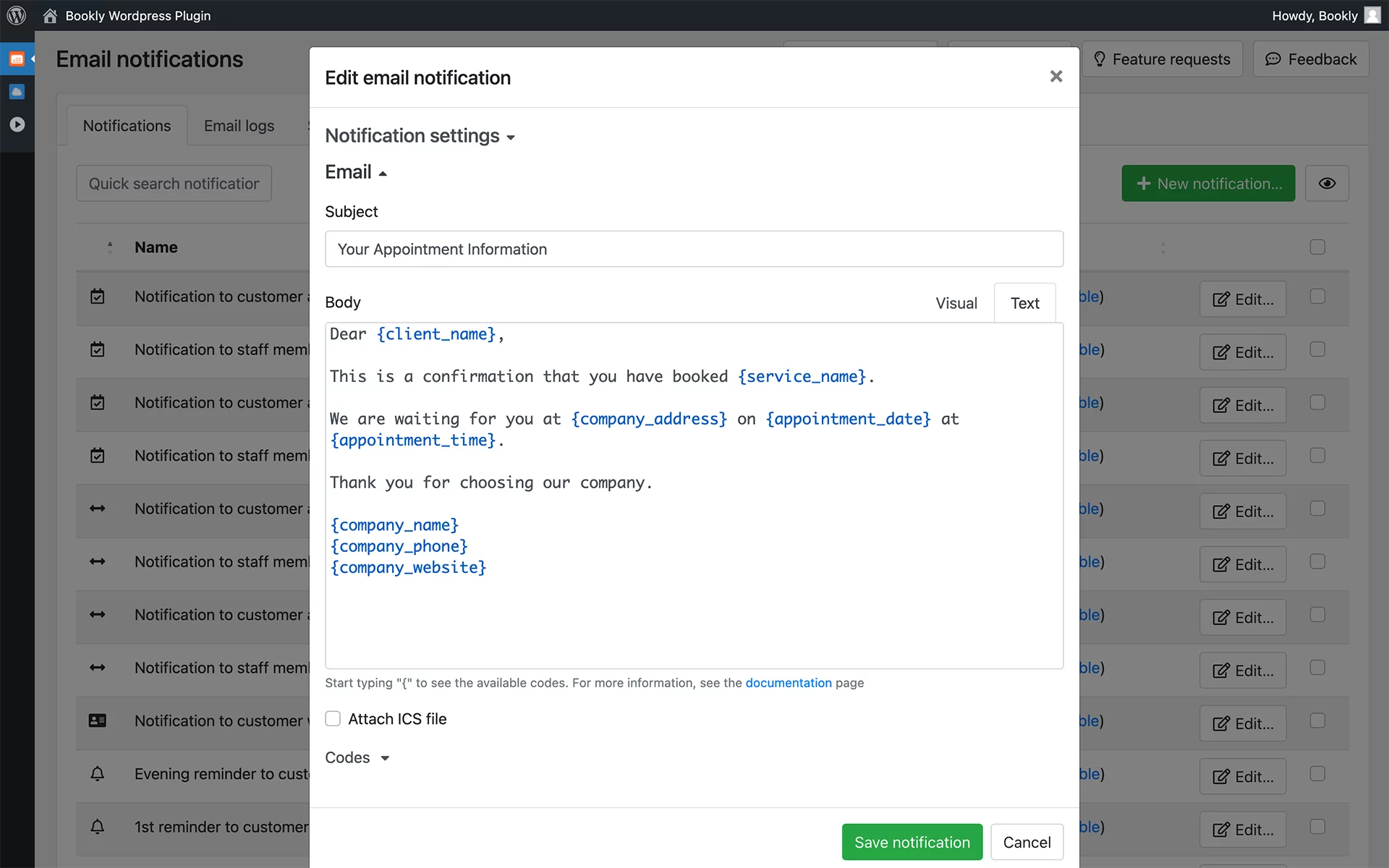The image size is (1389, 868).
Task: Open the Feedback button
Action: [x=1311, y=59]
